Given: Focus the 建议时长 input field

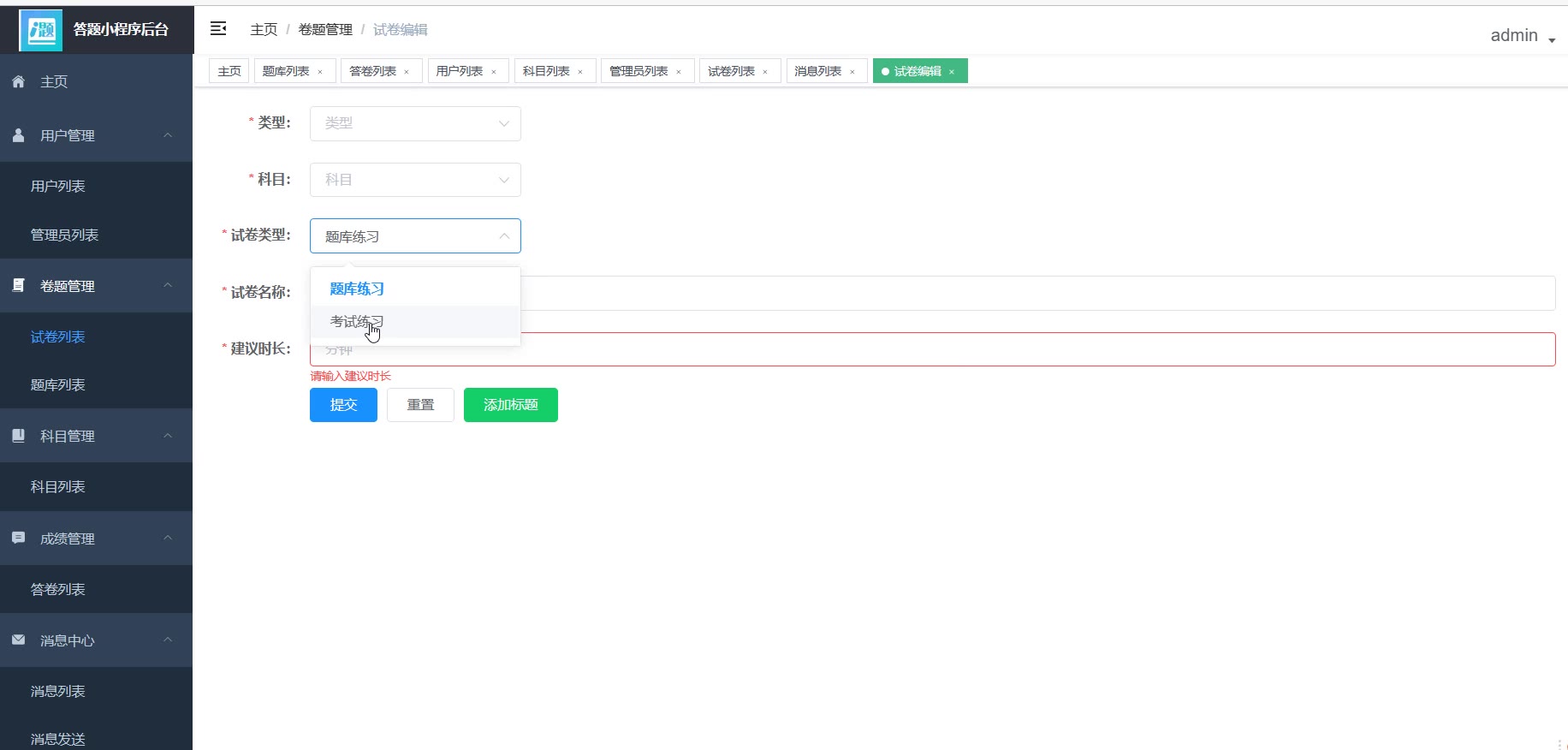Looking at the screenshot, I should pyautogui.click(x=933, y=349).
